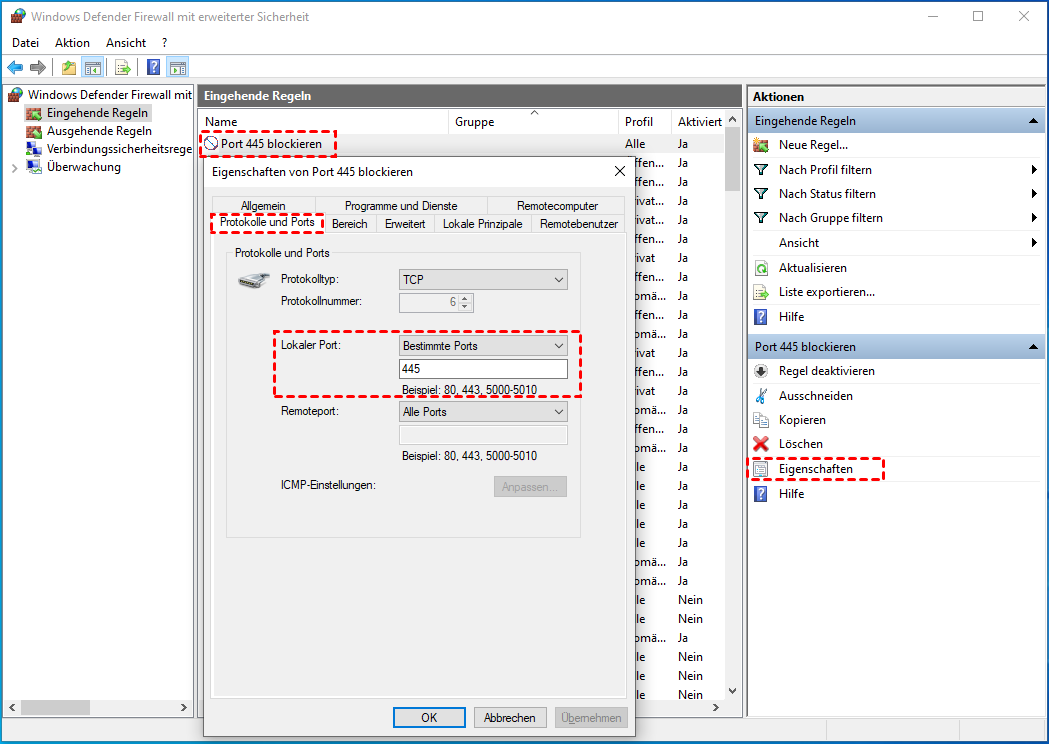Click the red Löschen X icon
The width and height of the screenshot is (1049, 744).
pos(761,444)
